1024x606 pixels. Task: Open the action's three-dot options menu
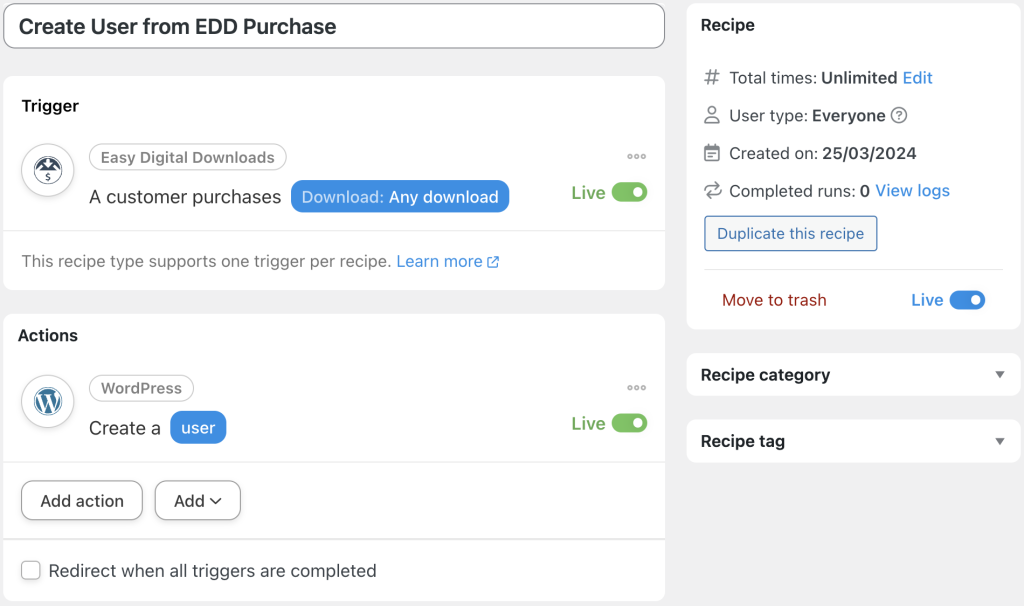point(637,388)
